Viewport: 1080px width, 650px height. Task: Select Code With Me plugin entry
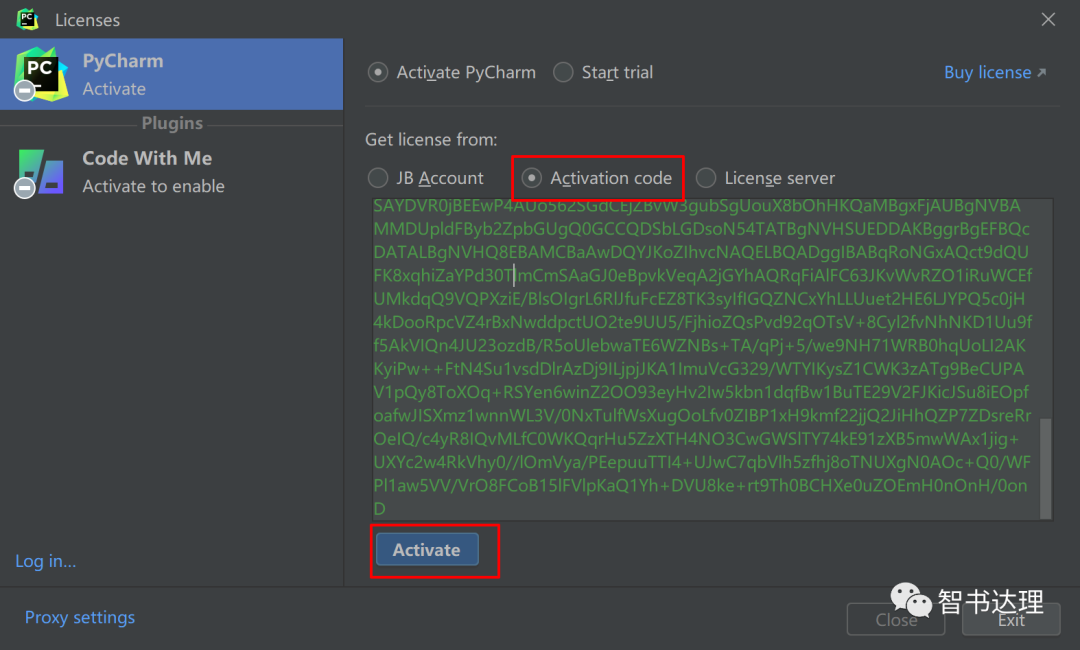pos(171,171)
